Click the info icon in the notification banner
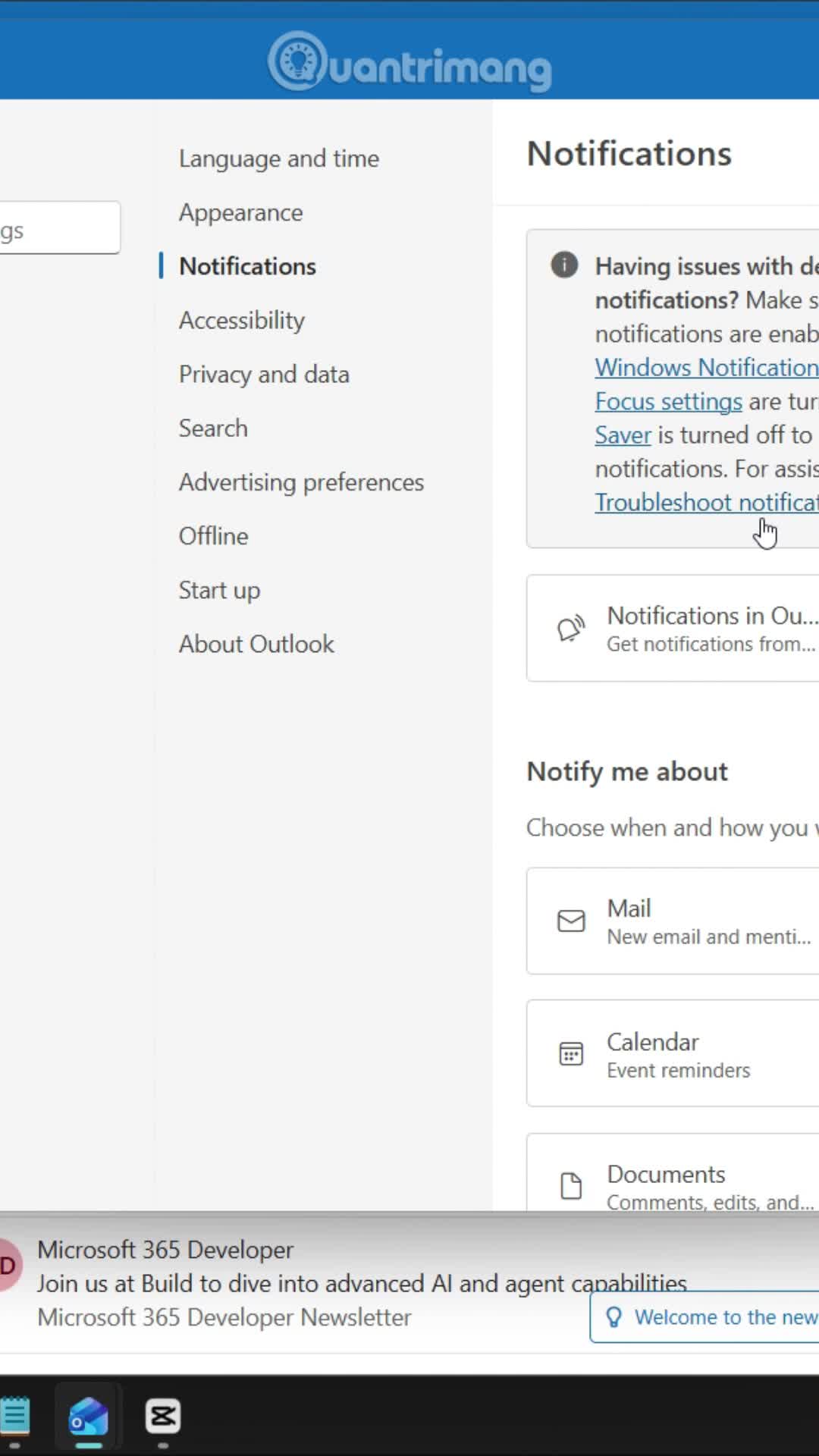 tap(564, 265)
